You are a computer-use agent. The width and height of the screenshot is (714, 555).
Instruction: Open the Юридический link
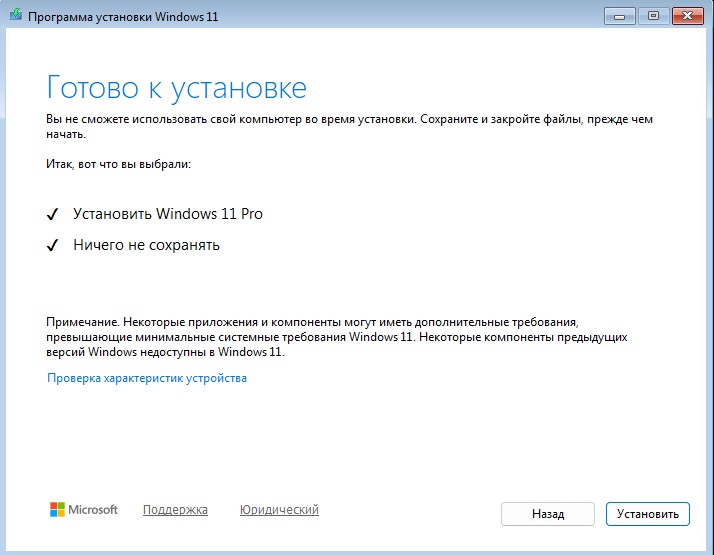tap(279, 509)
